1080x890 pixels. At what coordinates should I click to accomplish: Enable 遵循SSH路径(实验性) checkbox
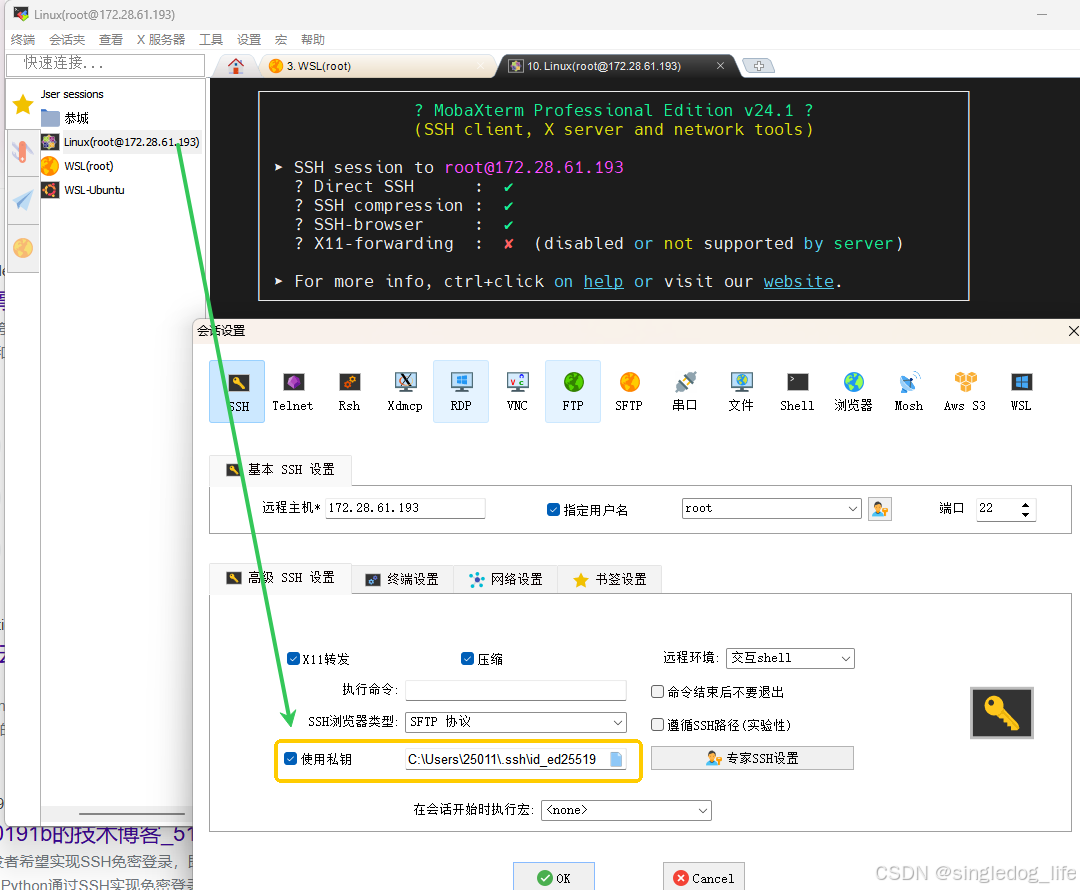point(657,725)
